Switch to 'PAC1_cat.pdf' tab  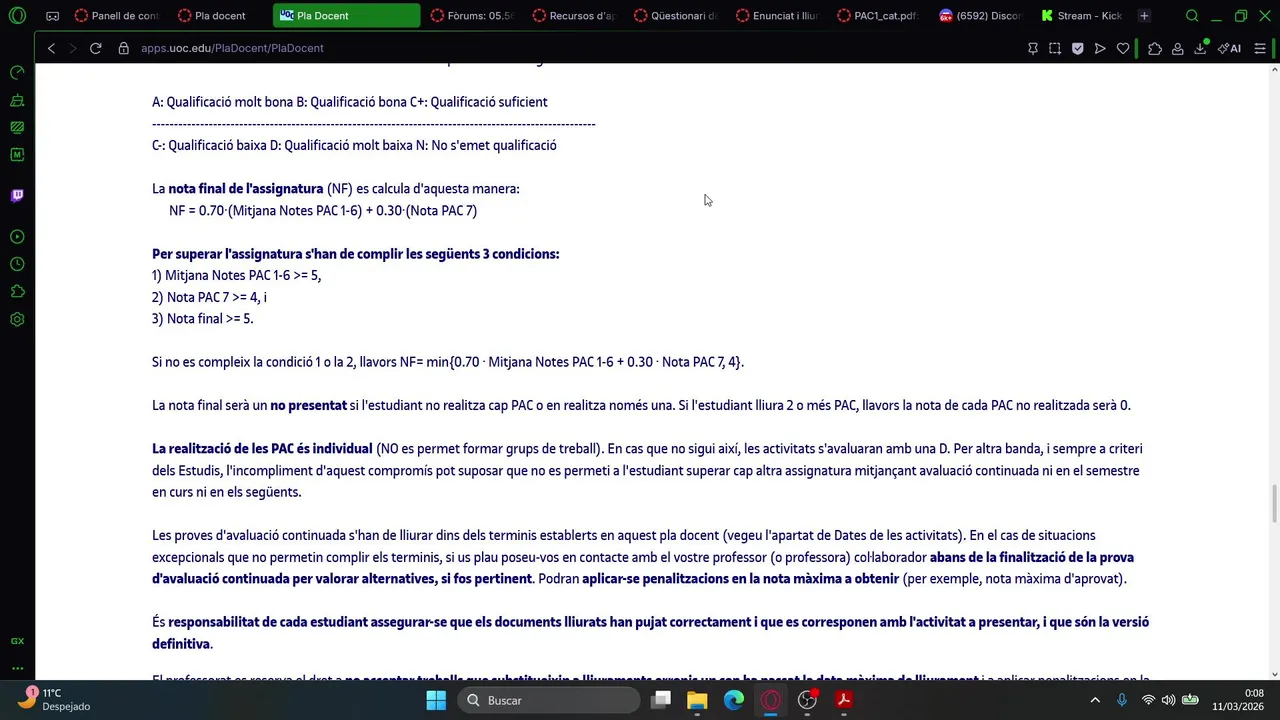880,16
